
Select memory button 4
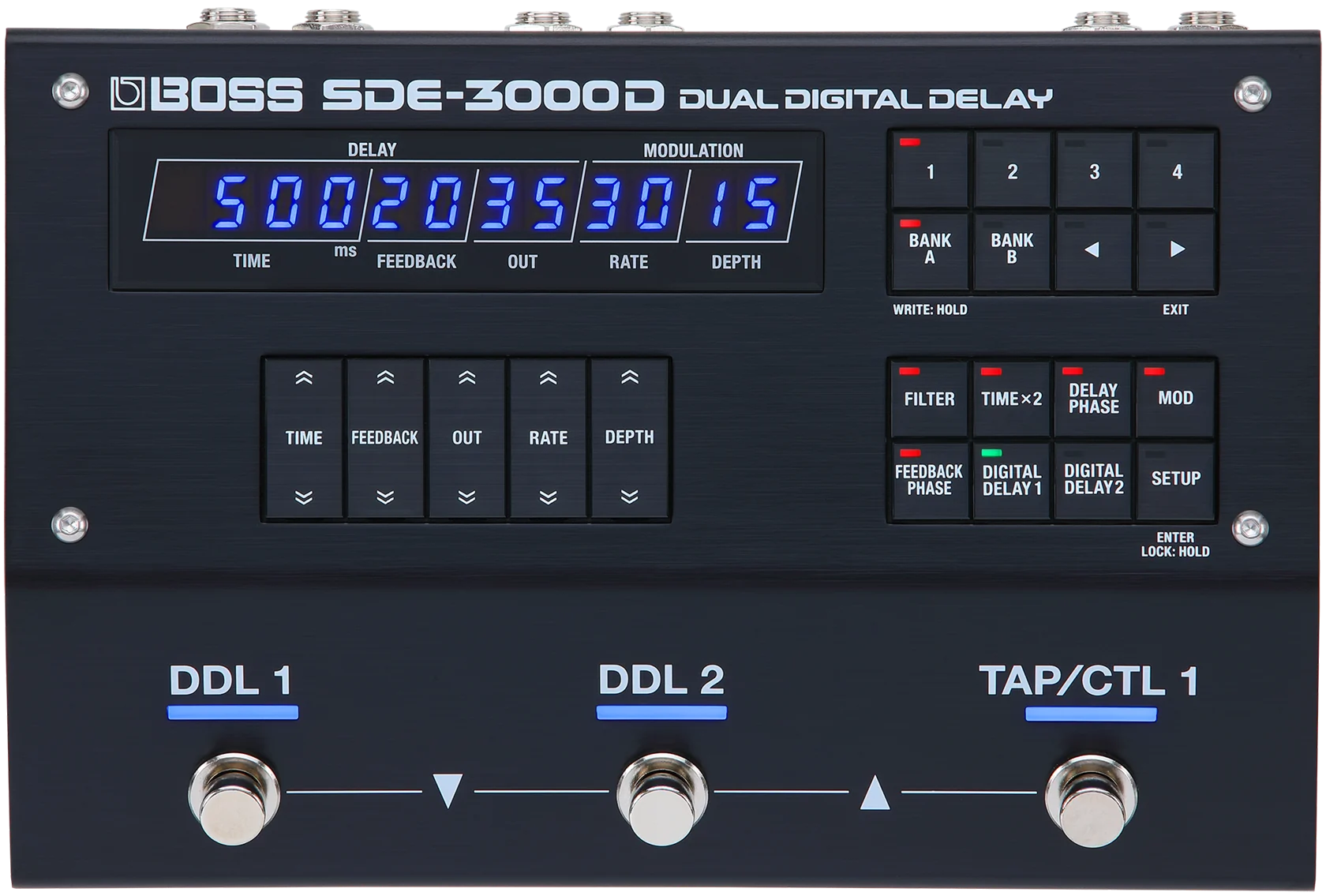pos(1176,171)
